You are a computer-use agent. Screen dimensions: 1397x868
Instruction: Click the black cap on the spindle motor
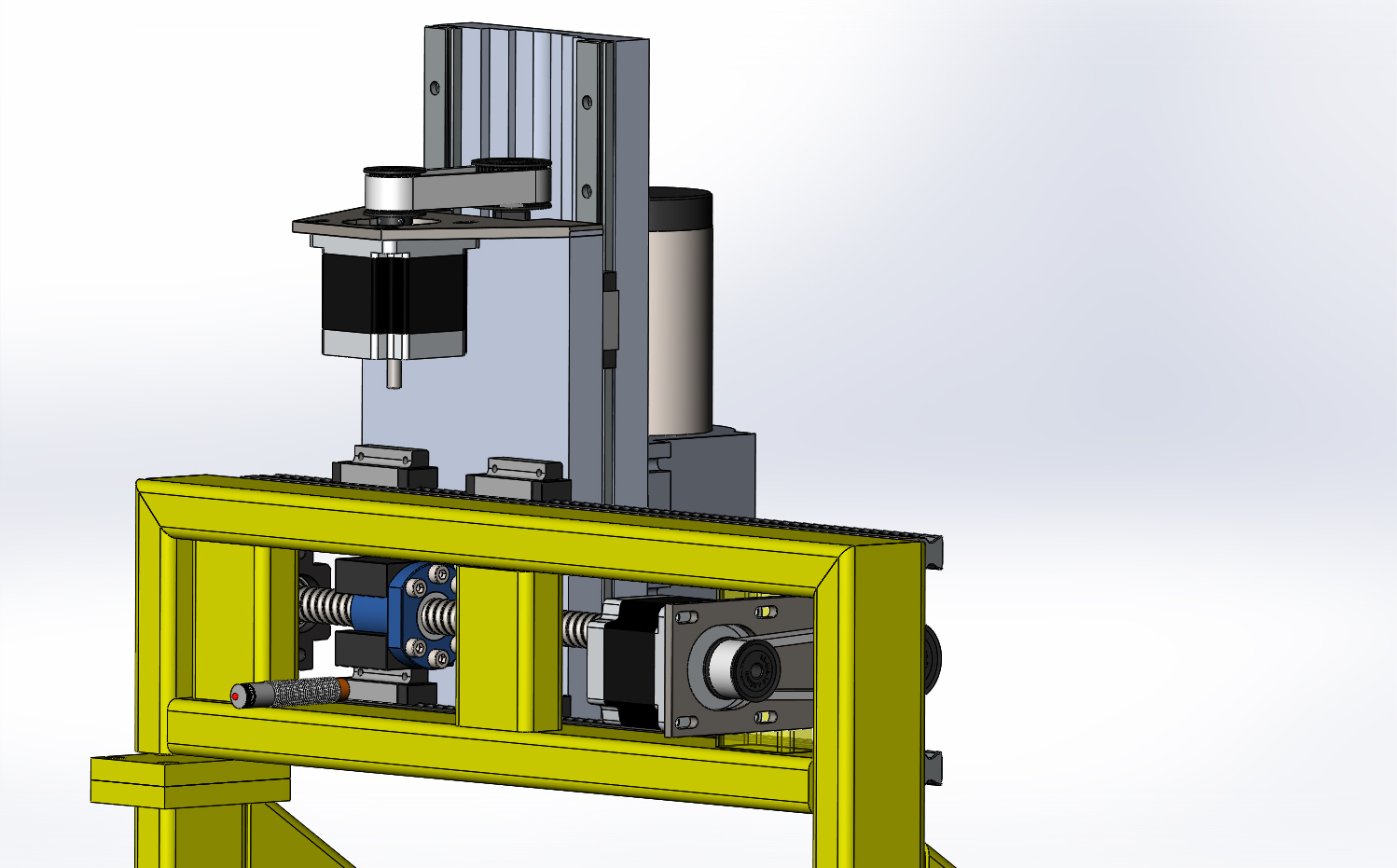tap(679, 207)
